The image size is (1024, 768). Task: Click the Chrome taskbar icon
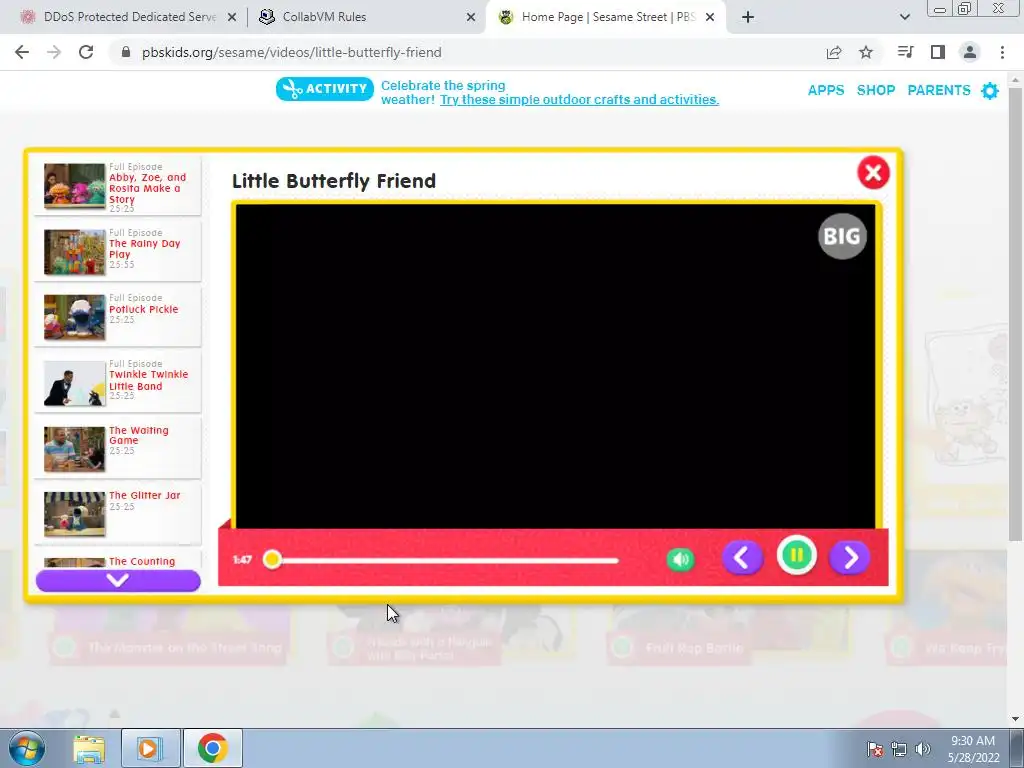coord(213,748)
